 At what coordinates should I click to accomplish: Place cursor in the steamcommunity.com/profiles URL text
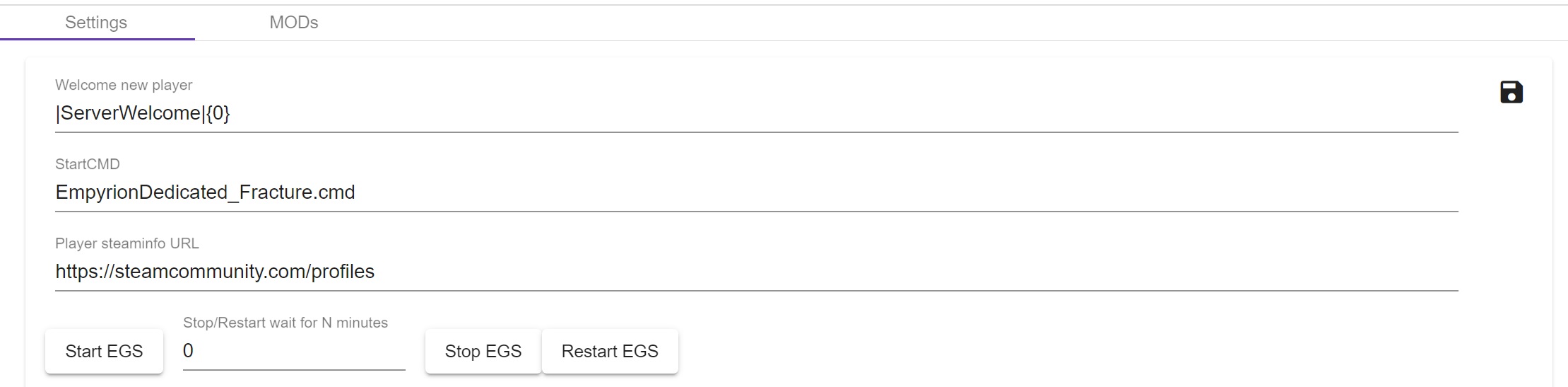[215, 272]
